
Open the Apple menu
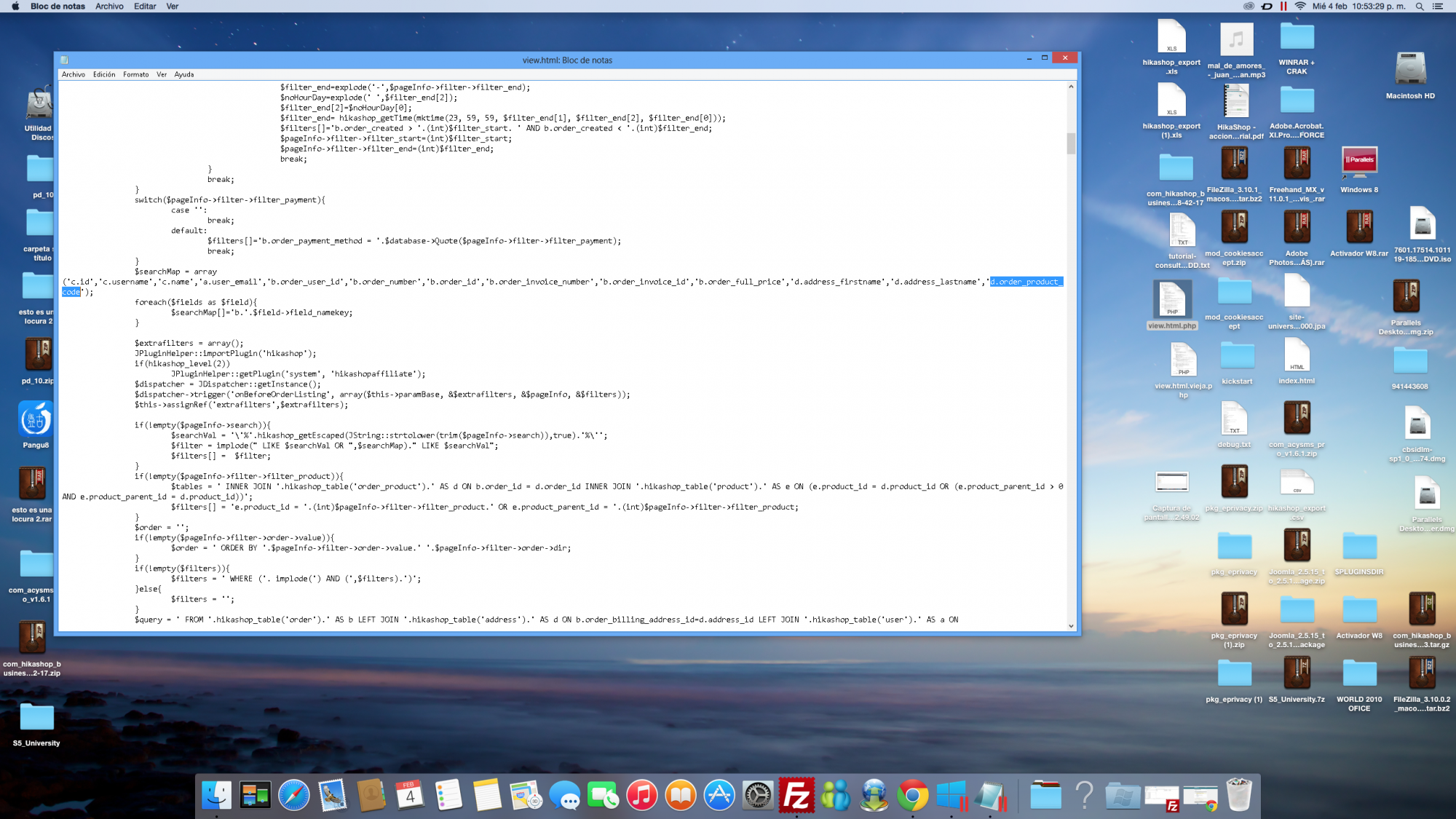[x=15, y=7]
